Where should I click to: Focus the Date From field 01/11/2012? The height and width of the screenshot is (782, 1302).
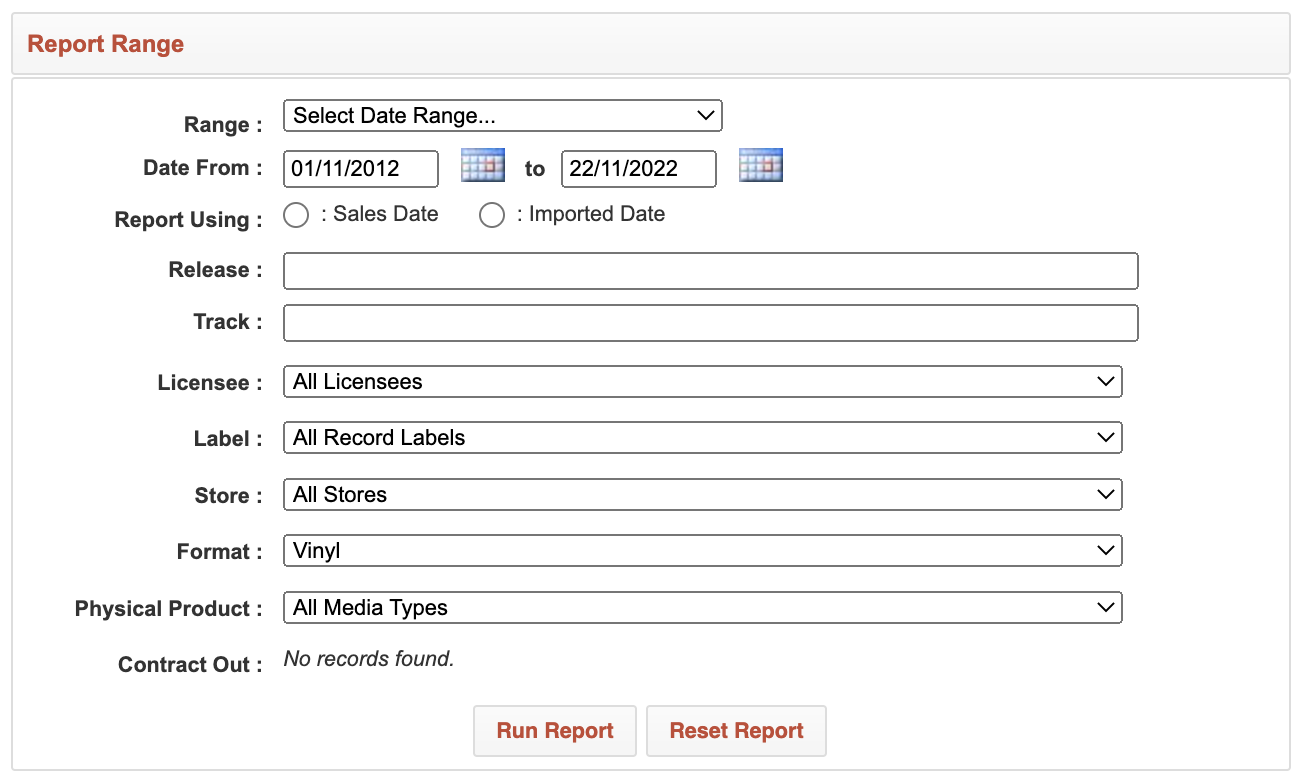[361, 169]
